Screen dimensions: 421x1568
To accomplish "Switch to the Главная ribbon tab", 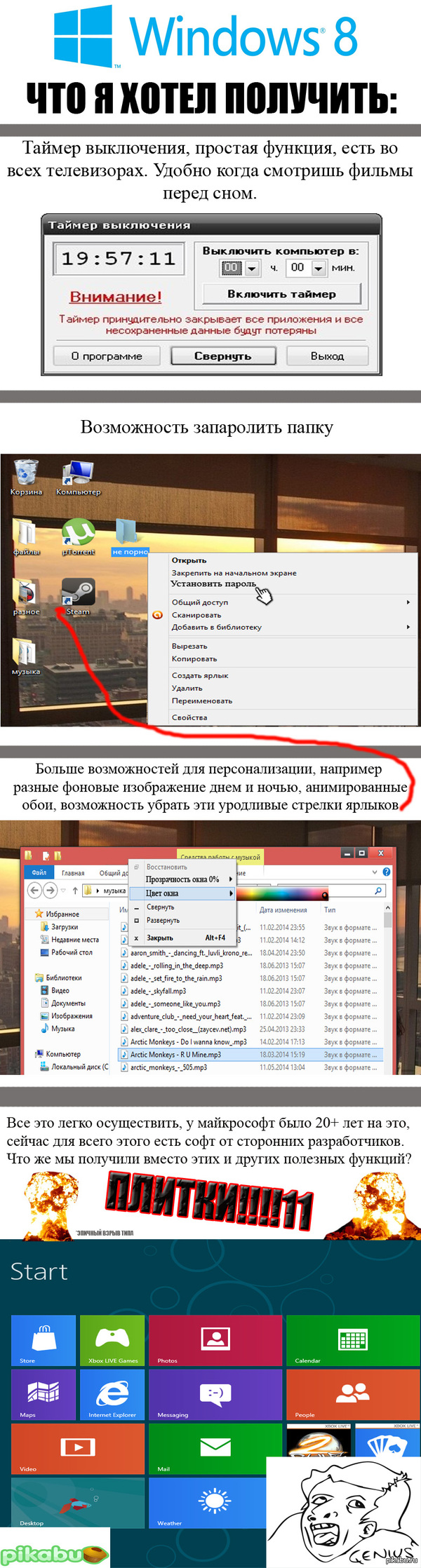I will coord(73,873).
